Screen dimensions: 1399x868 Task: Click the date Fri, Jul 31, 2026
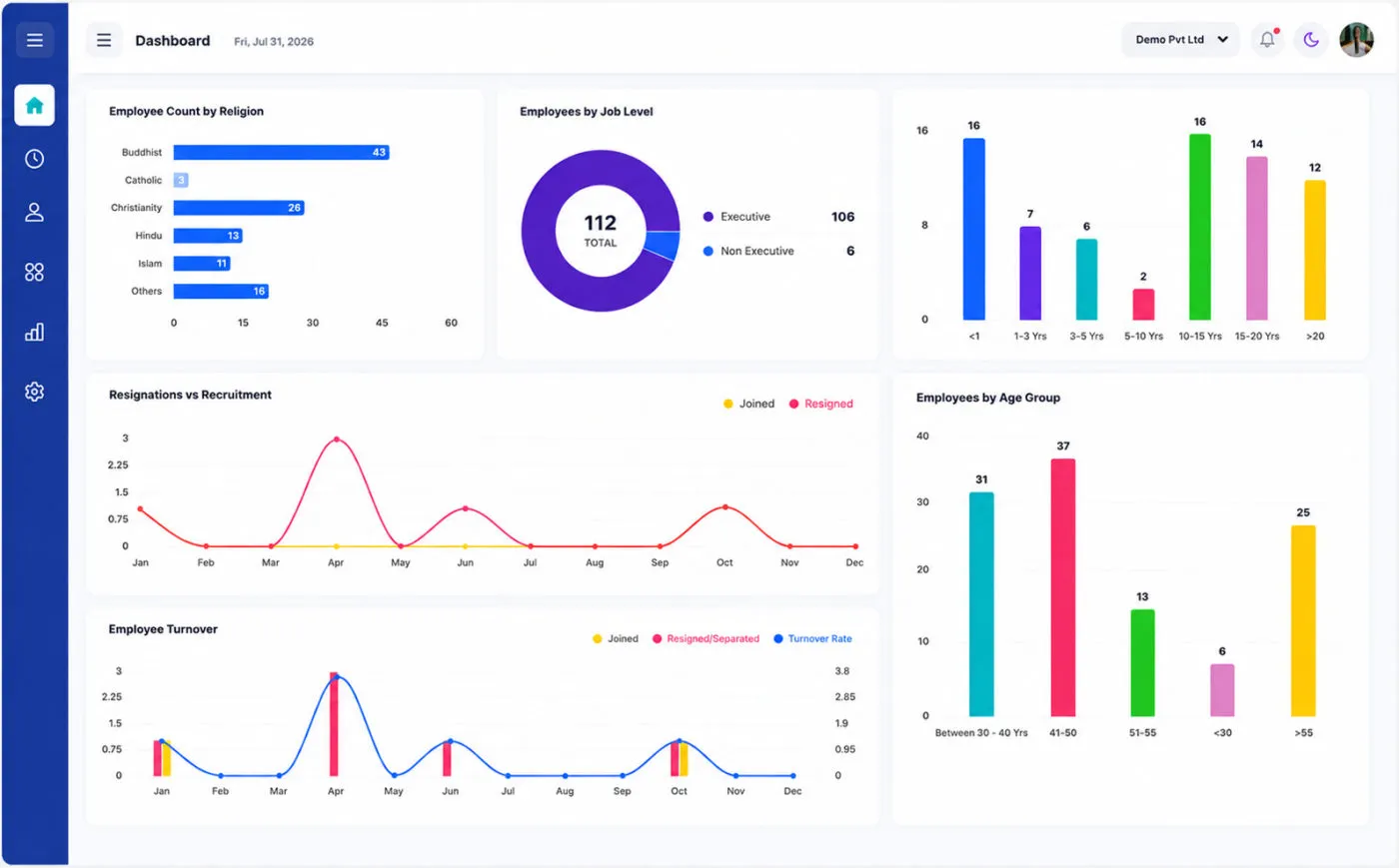pyautogui.click(x=274, y=42)
